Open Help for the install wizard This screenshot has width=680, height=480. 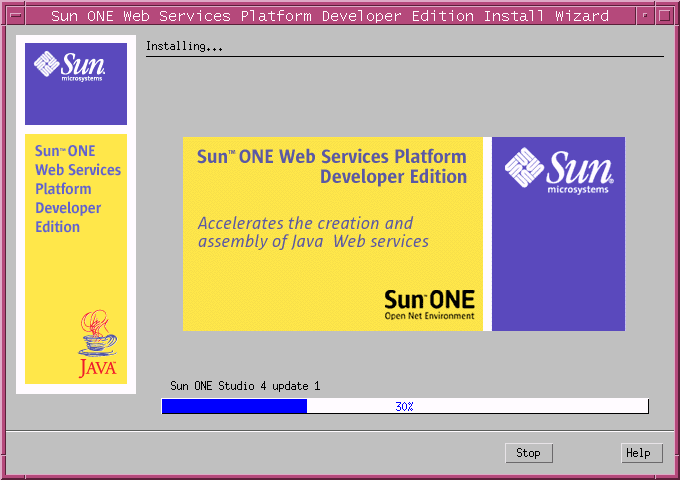[x=641, y=453]
